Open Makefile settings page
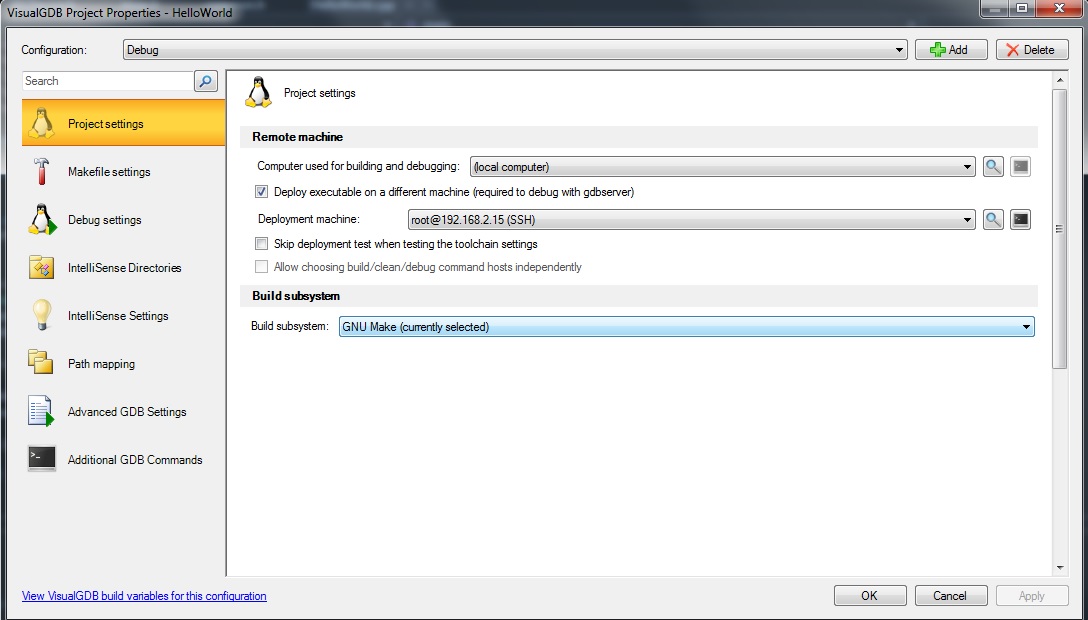The image size is (1088, 620). [124, 171]
